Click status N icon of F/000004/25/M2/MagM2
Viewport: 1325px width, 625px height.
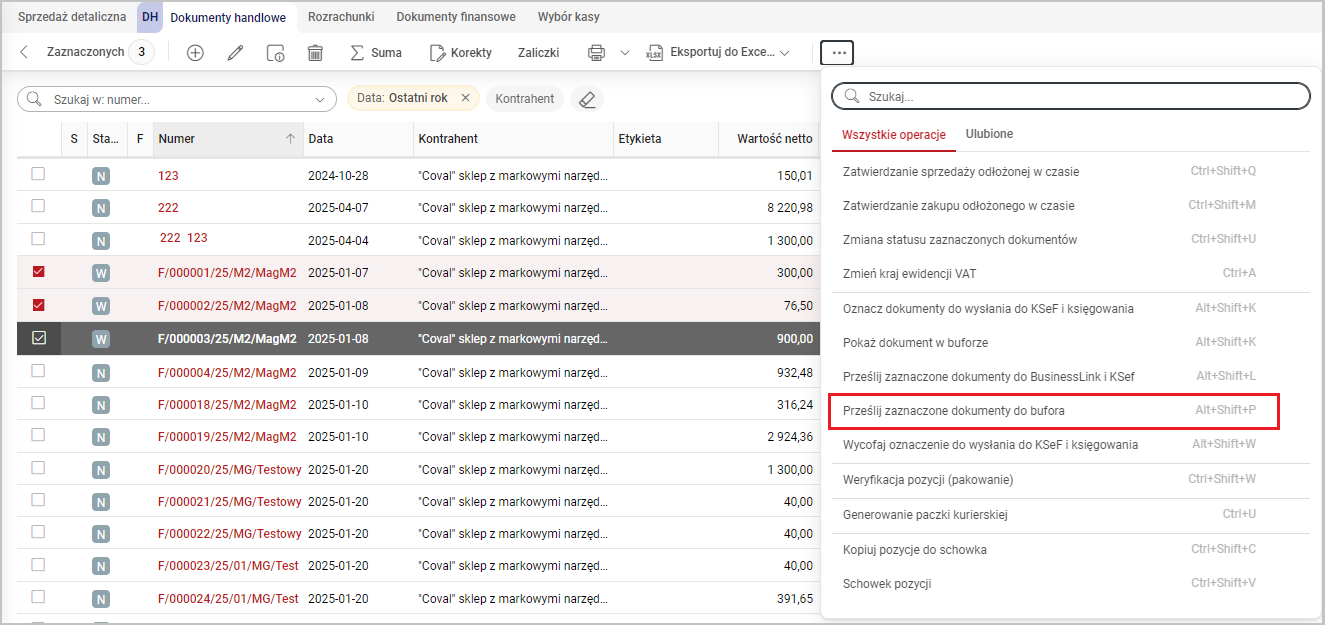100,373
